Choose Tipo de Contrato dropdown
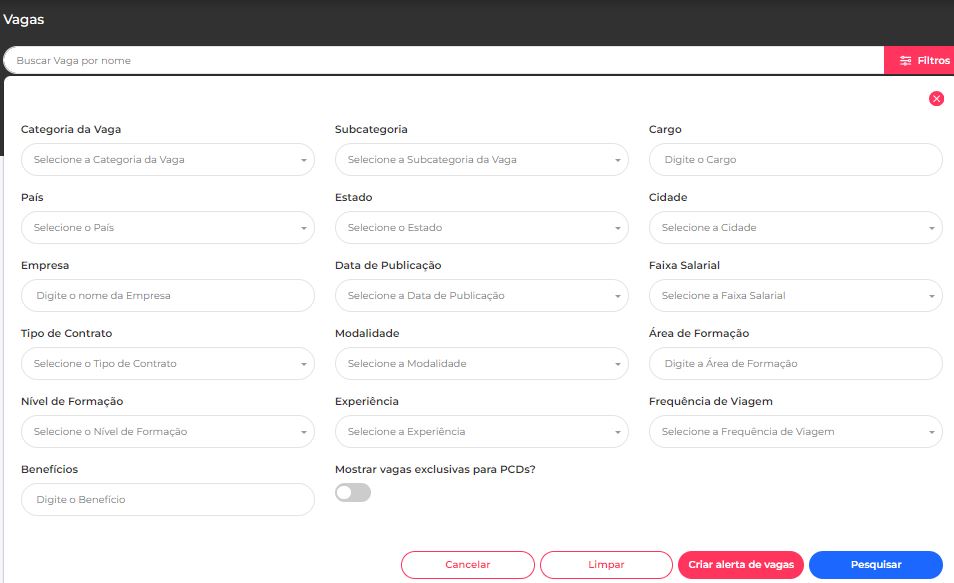This screenshot has height=583, width=954. click(167, 364)
